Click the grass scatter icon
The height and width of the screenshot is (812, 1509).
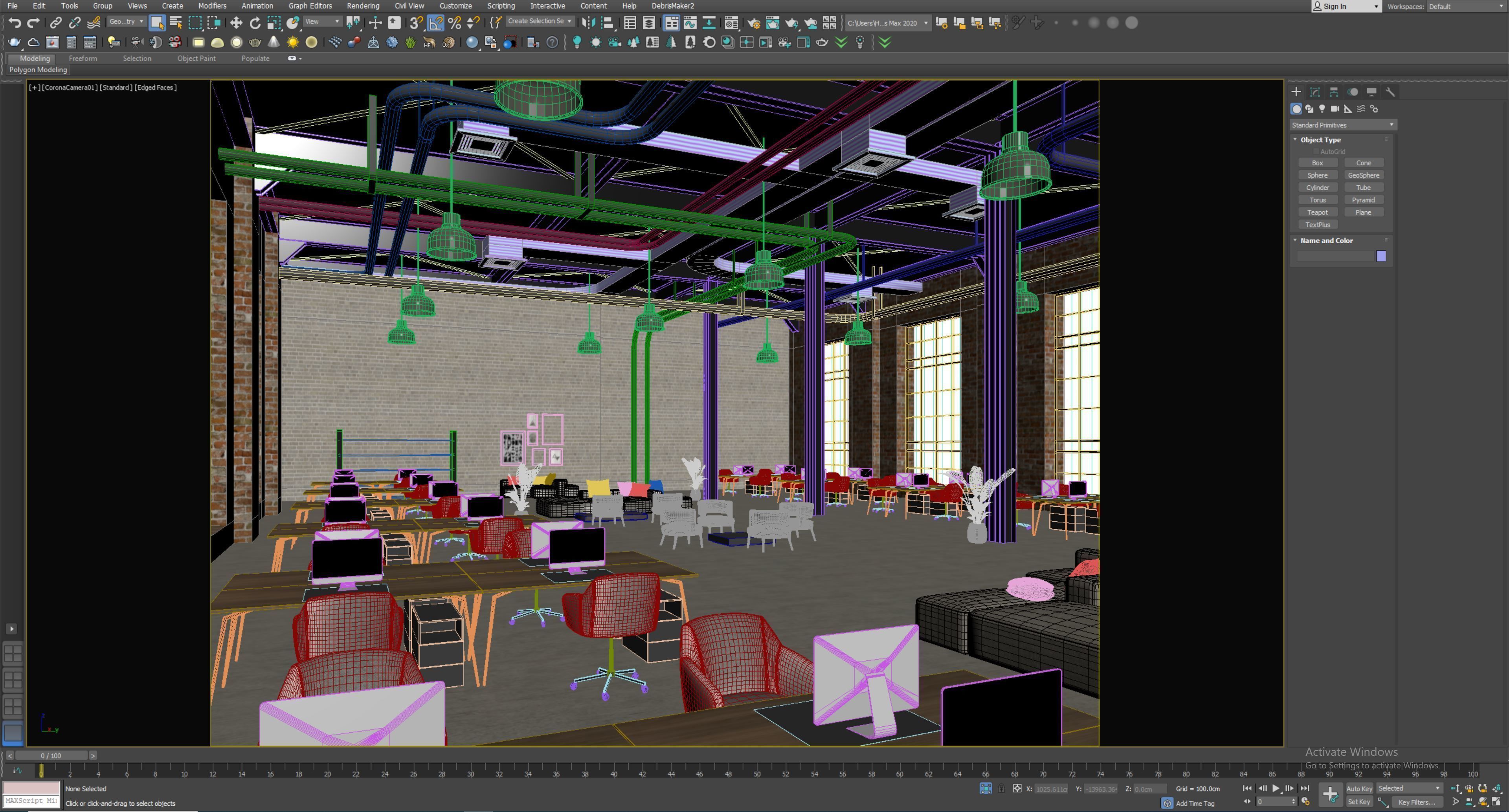click(411, 42)
